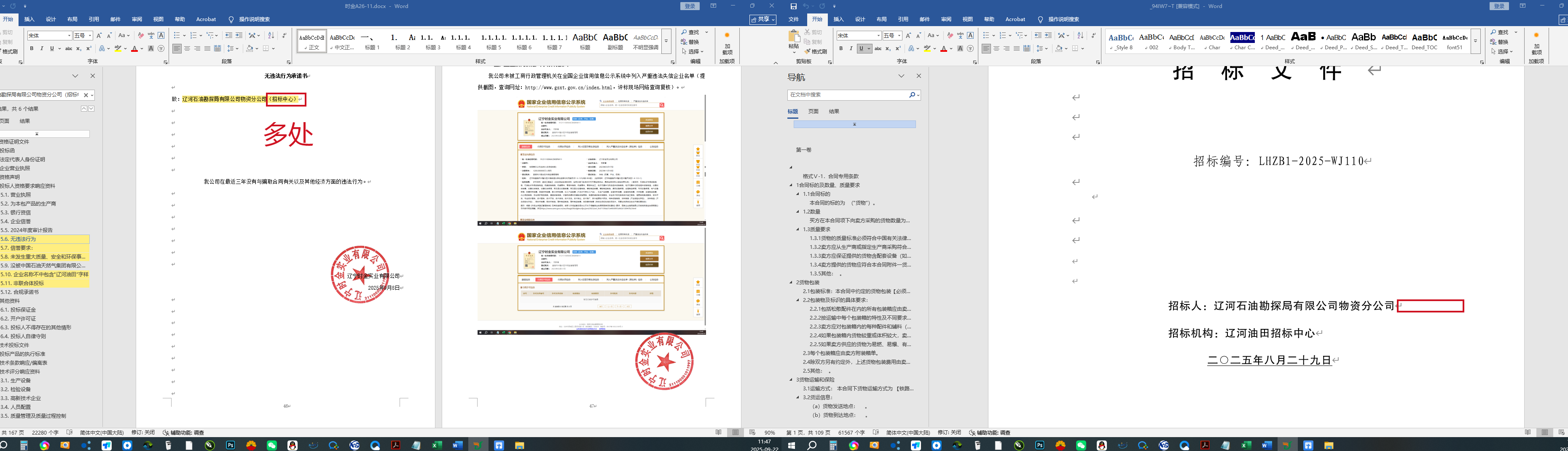The image size is (1568, 451).
Task: Click Italic in the 时金A26-11 window ribbon
Action: pyautogui.click(x=41, y=48)
